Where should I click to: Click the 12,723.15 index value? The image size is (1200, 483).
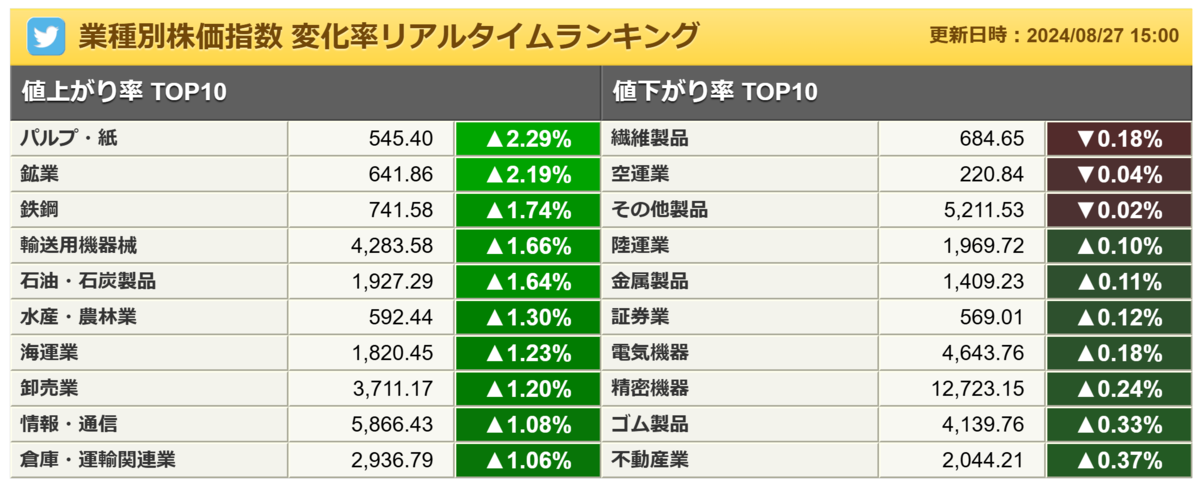coord(976,388)
